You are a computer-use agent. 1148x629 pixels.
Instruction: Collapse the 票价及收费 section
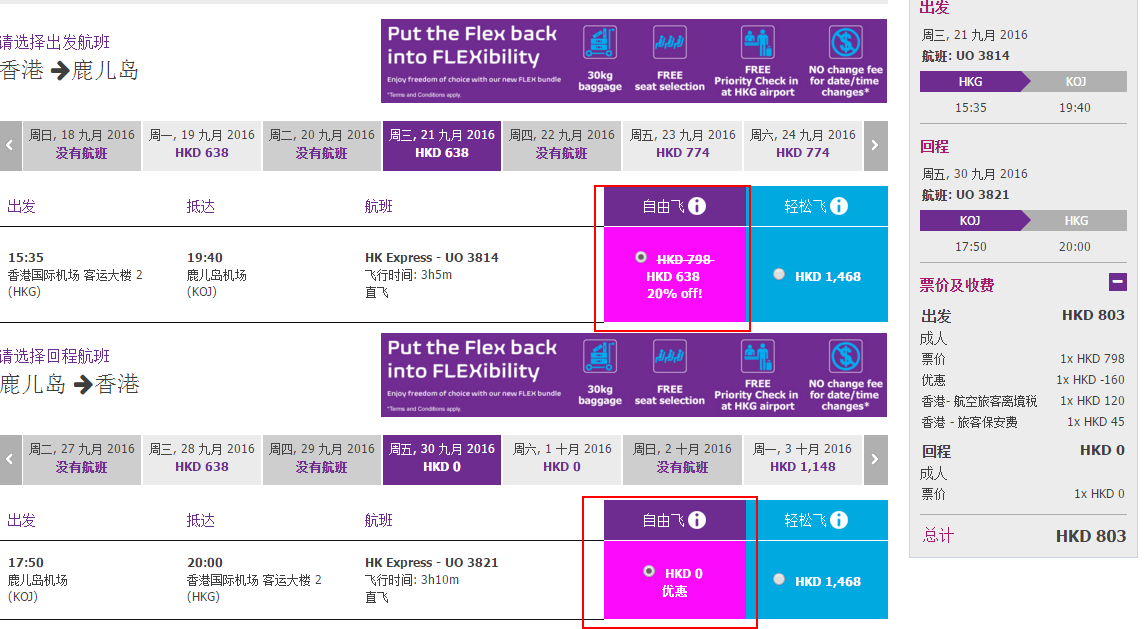click(1118, 282)
